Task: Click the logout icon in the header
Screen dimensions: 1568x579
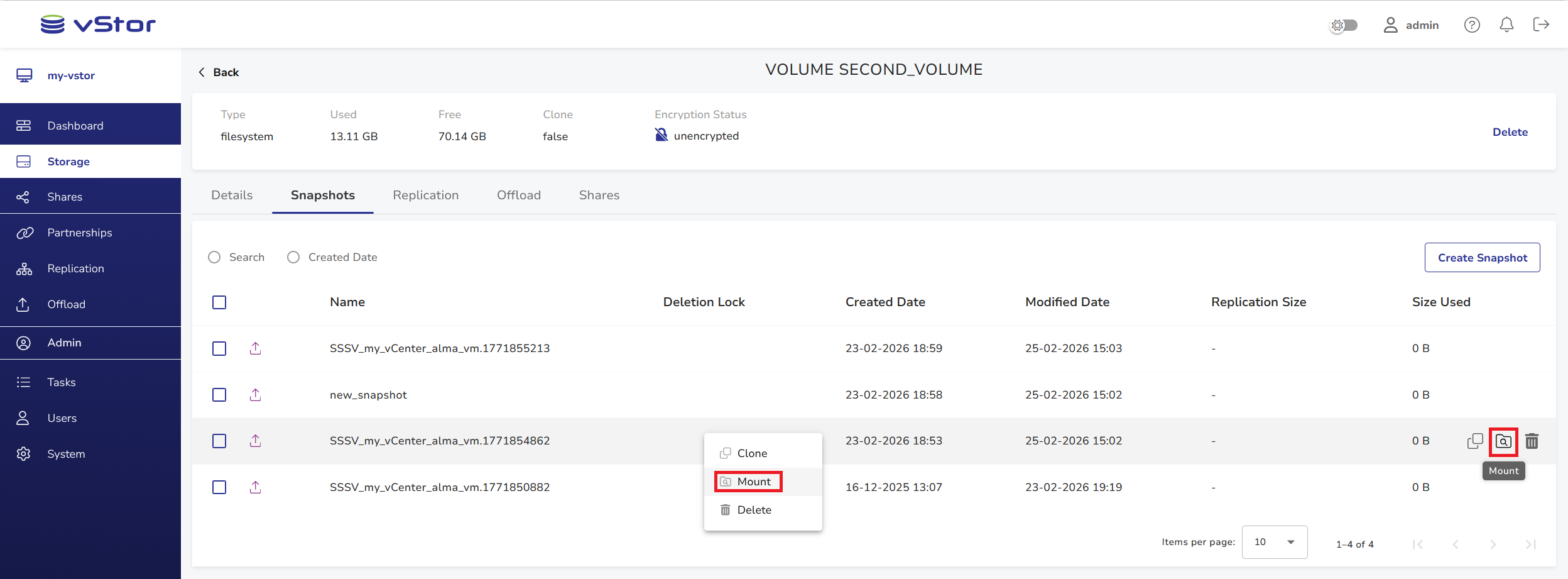Action: tap(1541, 25)
